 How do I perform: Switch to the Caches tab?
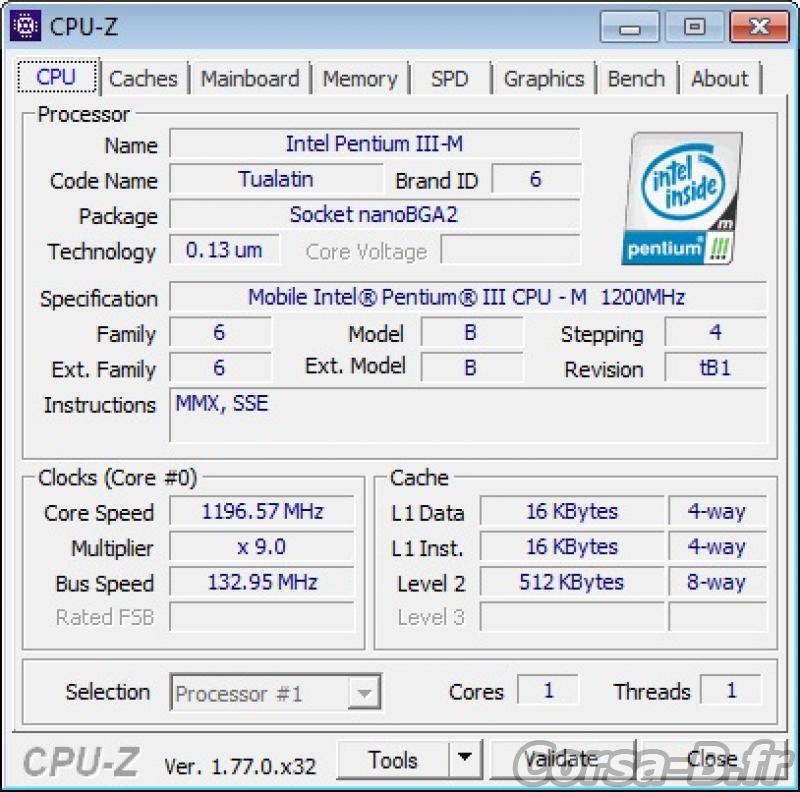143,79
